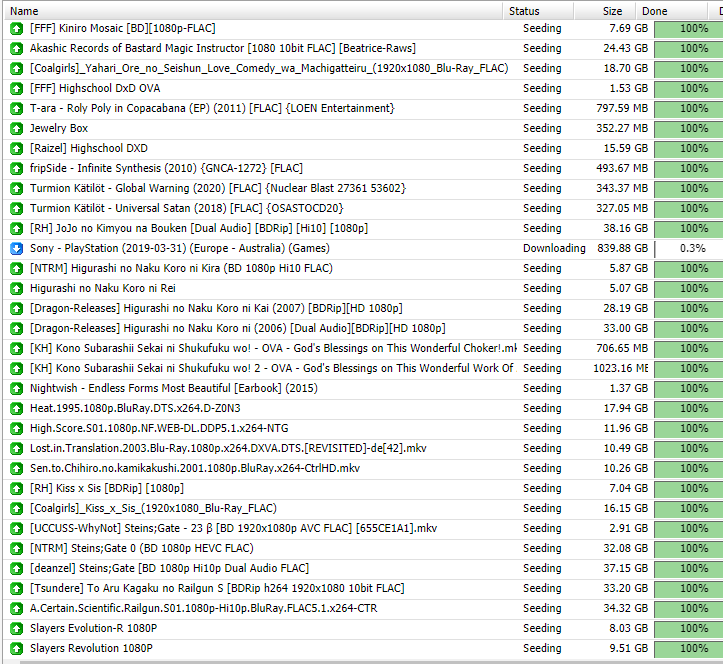Click the green seeding icon beside Jewelry Box

[16, 128]
